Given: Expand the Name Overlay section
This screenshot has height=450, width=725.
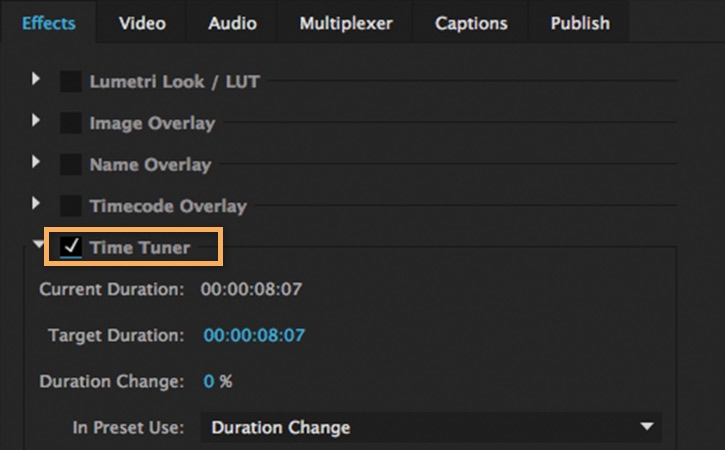Looking at the screenshot, I should tap(37, 163).
